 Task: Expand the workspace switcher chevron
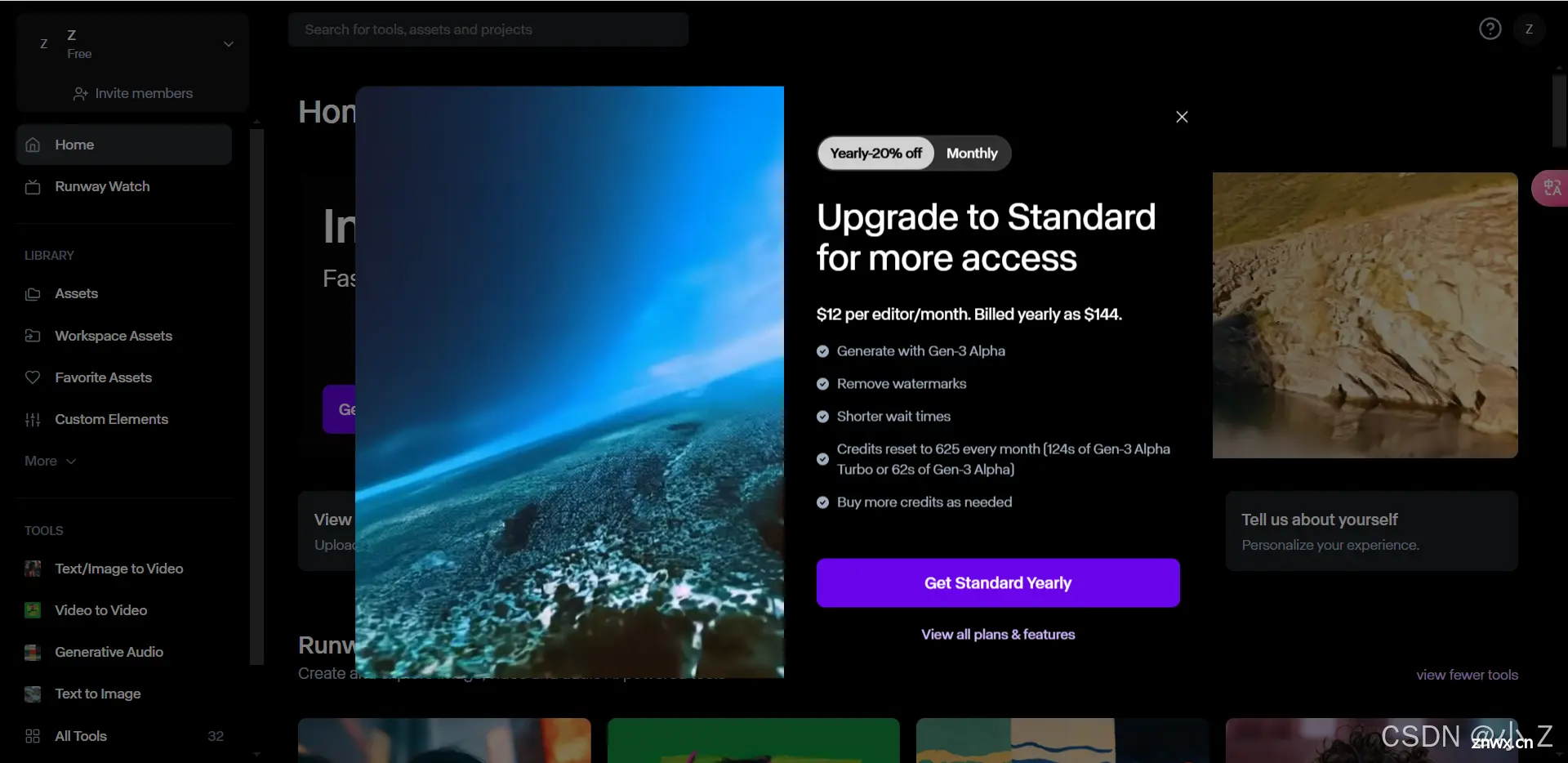[229, 44]
